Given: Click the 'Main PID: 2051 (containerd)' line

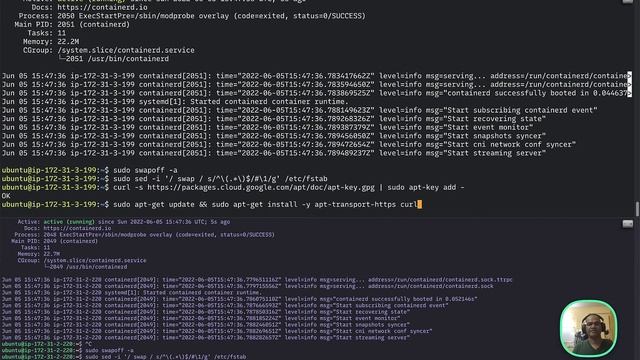Looking at the screenshot, I should tap(72, 24).
